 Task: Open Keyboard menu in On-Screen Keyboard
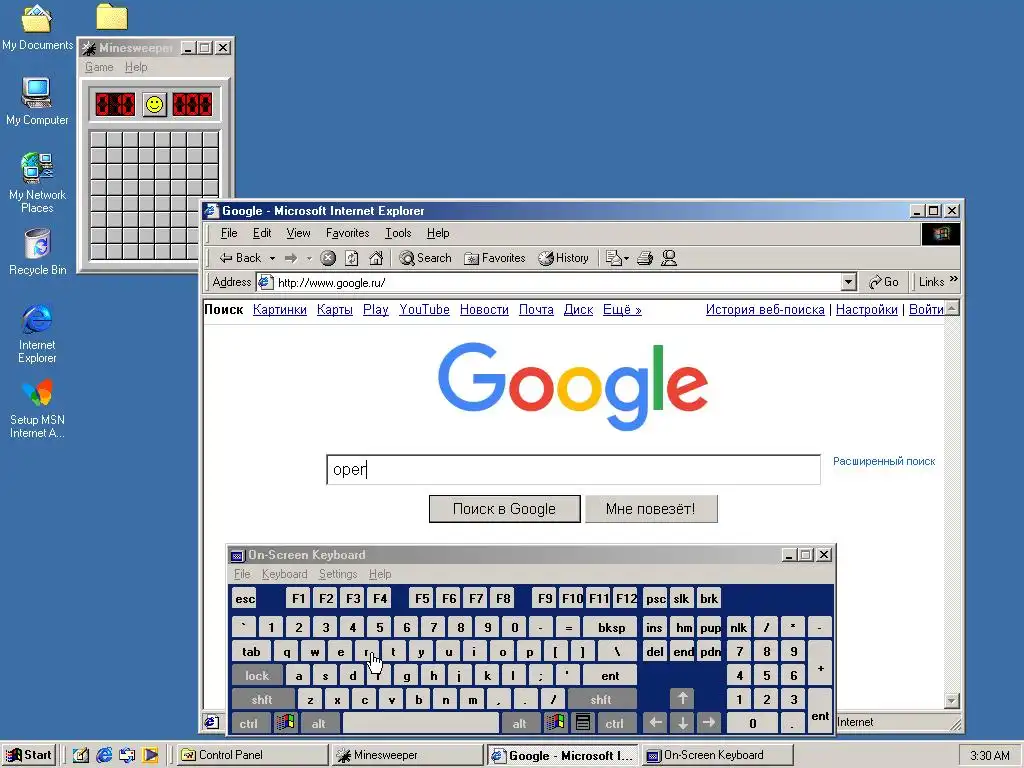(284, 574)
